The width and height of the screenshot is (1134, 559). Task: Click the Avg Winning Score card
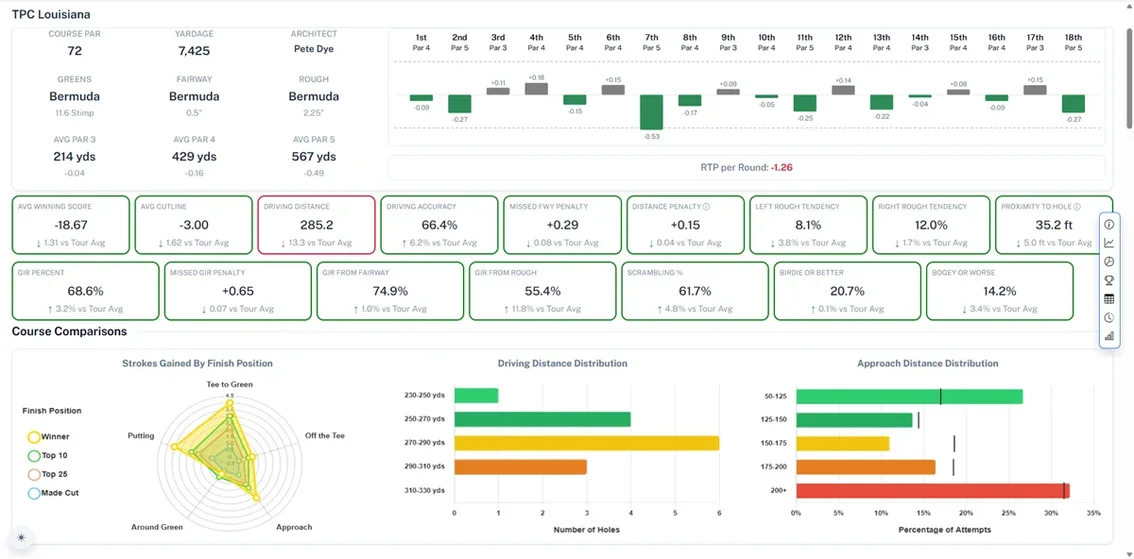71,225
